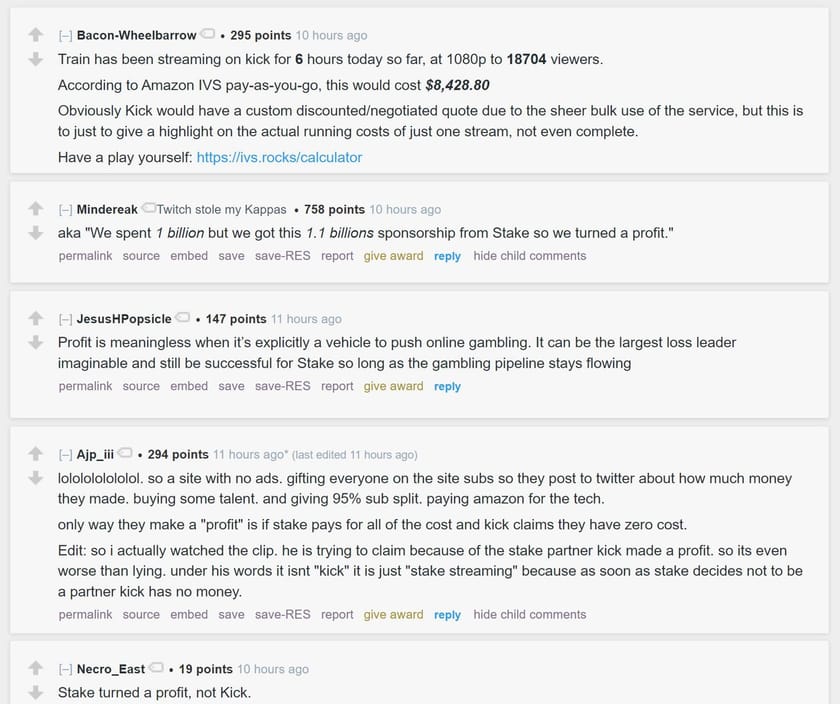The height and width of the screenshot is (704, 840).
Task: Hide child comments under Ajp_iii's comment
Action: click(x=529, y=615)
